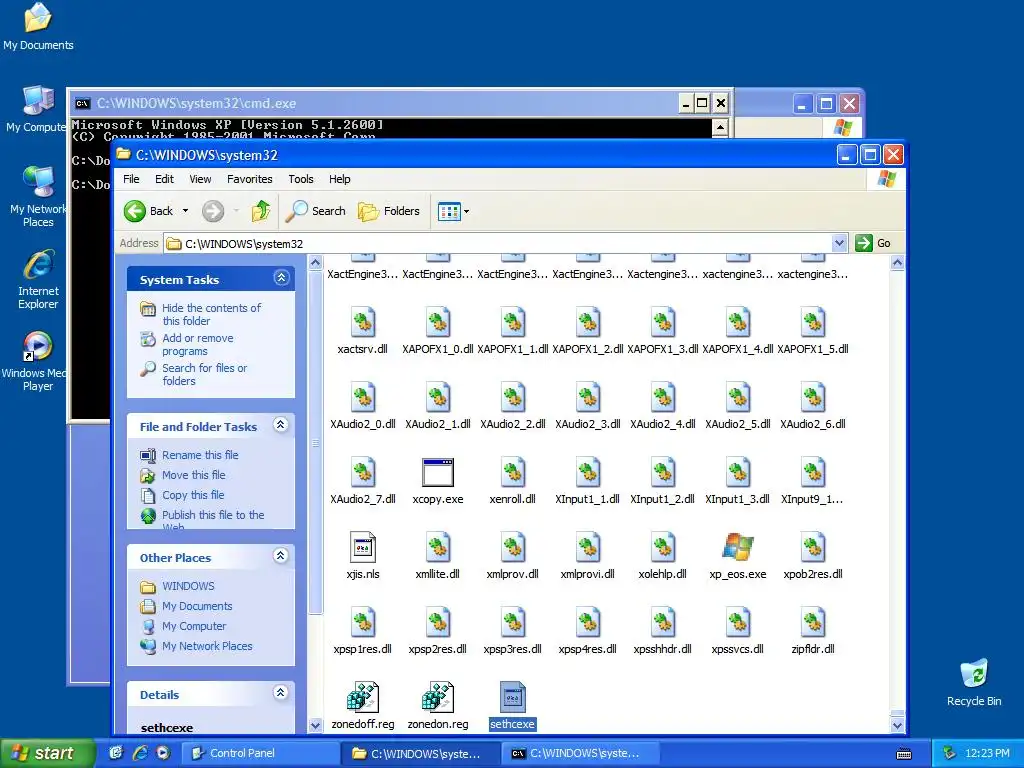This screenshot has height=768, width=1024.
Task: Select the xcopy.exe file icon
Action: 438,473
